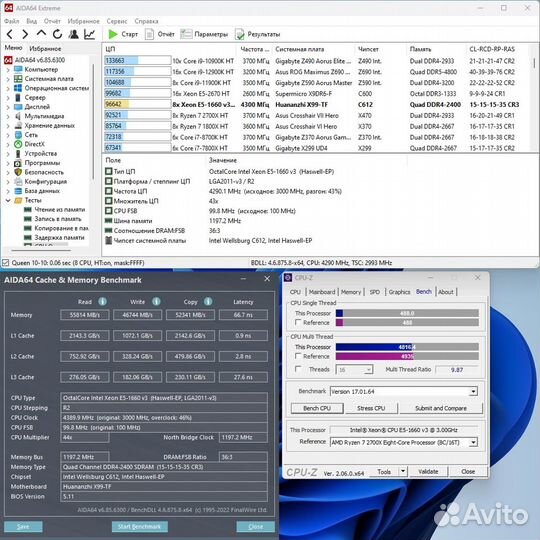Toggle the Тип ЦП field checkbox
540x540 pixels.
108,171
